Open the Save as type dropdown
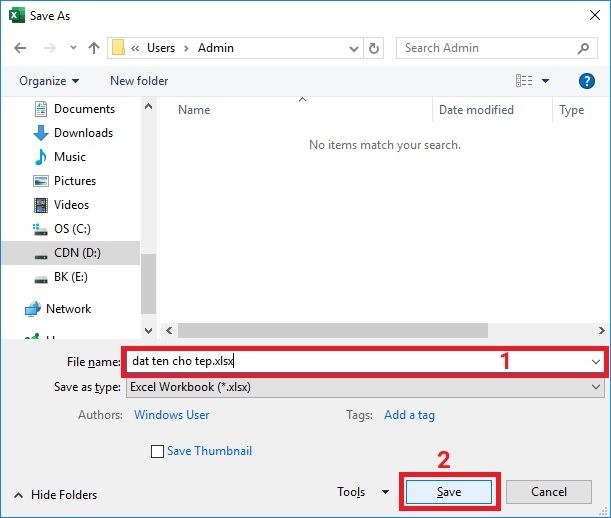This screenshot has height=518, width=611. tap(365, 387)
